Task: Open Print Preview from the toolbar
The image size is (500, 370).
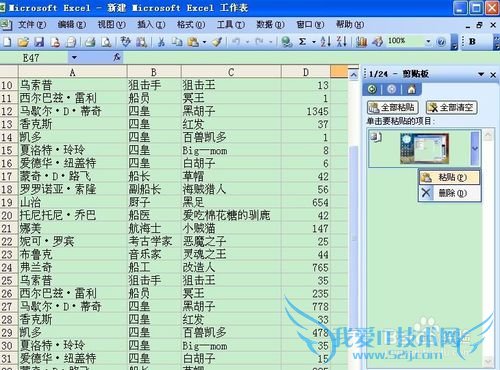Action: point(106,42)
